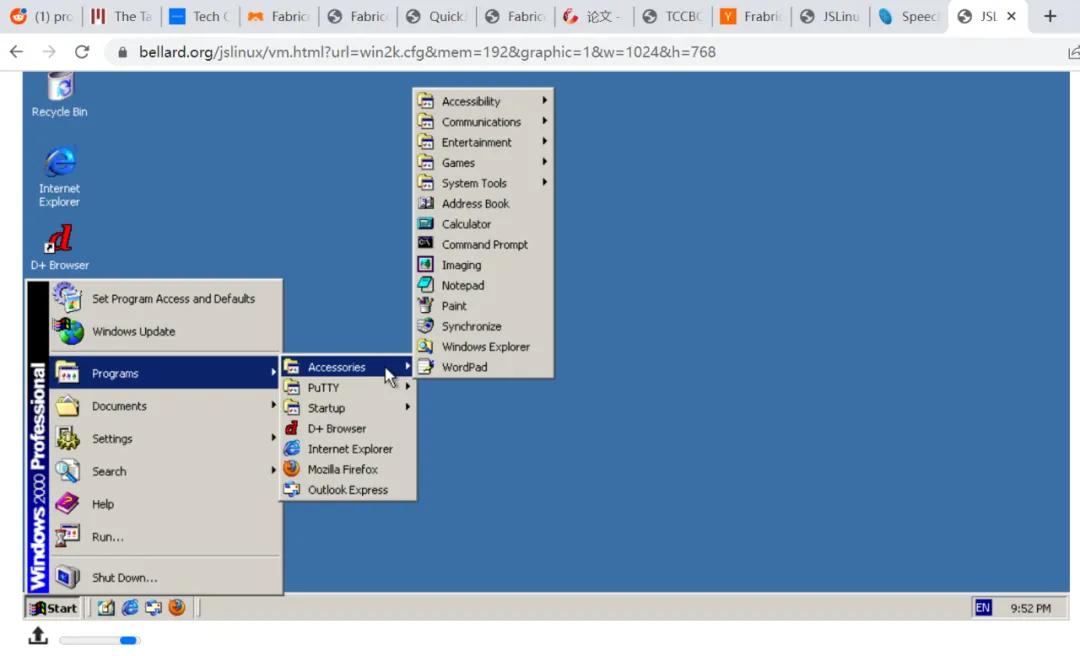Launch Imaging from Accessories menu
This screenshot has height=656, width=1080.
pos(483,265)
